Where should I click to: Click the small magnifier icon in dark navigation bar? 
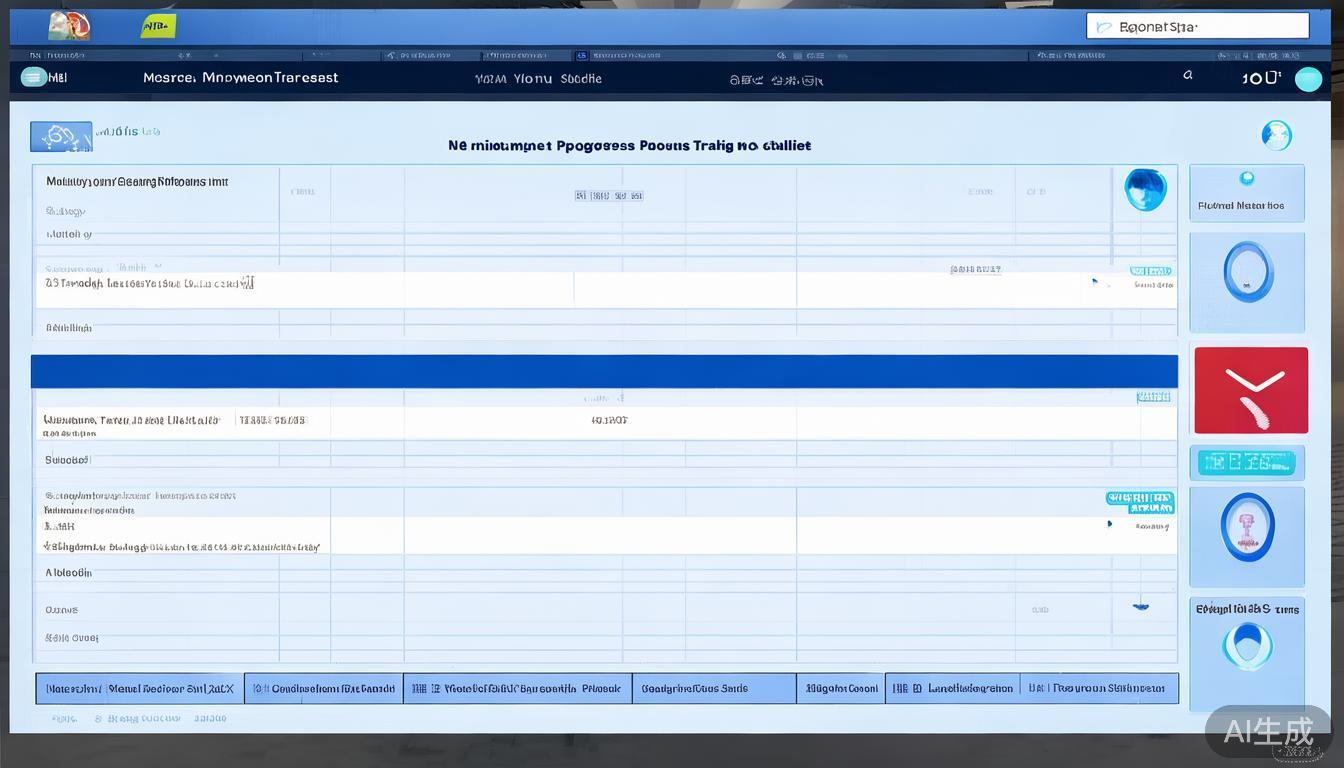[x=1188, y=75]
